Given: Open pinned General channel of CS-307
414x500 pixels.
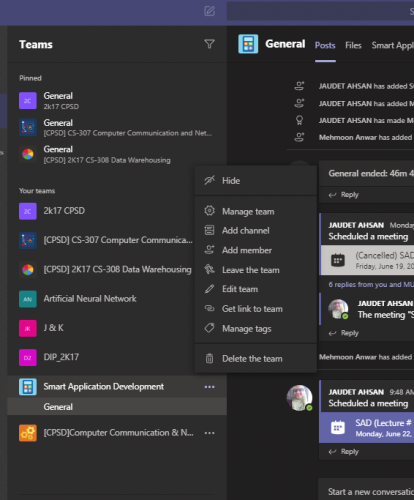Looking at the screenshot, I should [117, 127].
